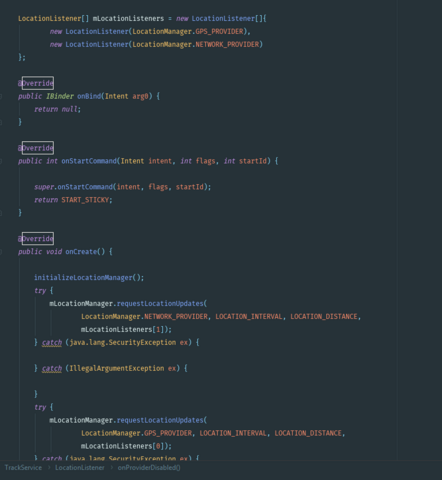Screen dimensions: 442x480
Task: Click IllegalArgumentException in the catch clause
Action: pos(117,368)
